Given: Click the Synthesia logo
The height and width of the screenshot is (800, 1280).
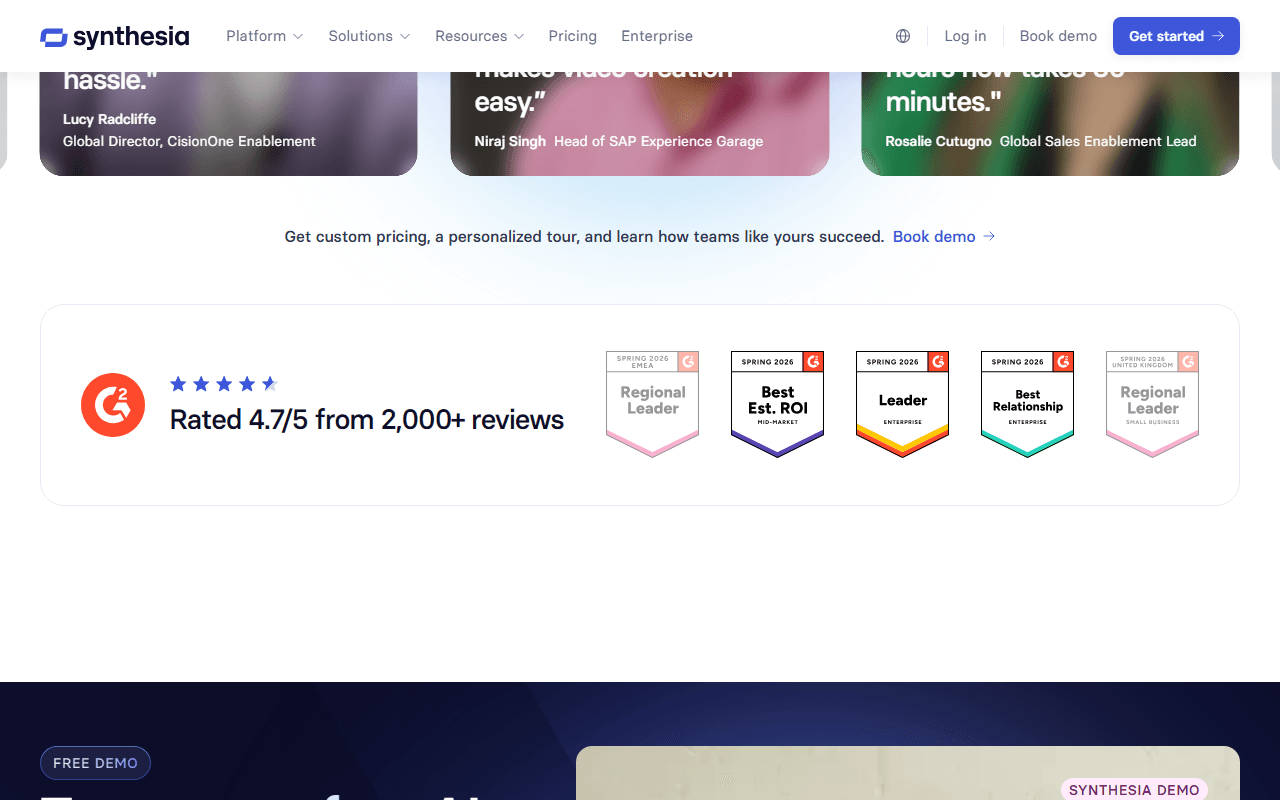Looking at the screenshot, I should tap(114, 36).
